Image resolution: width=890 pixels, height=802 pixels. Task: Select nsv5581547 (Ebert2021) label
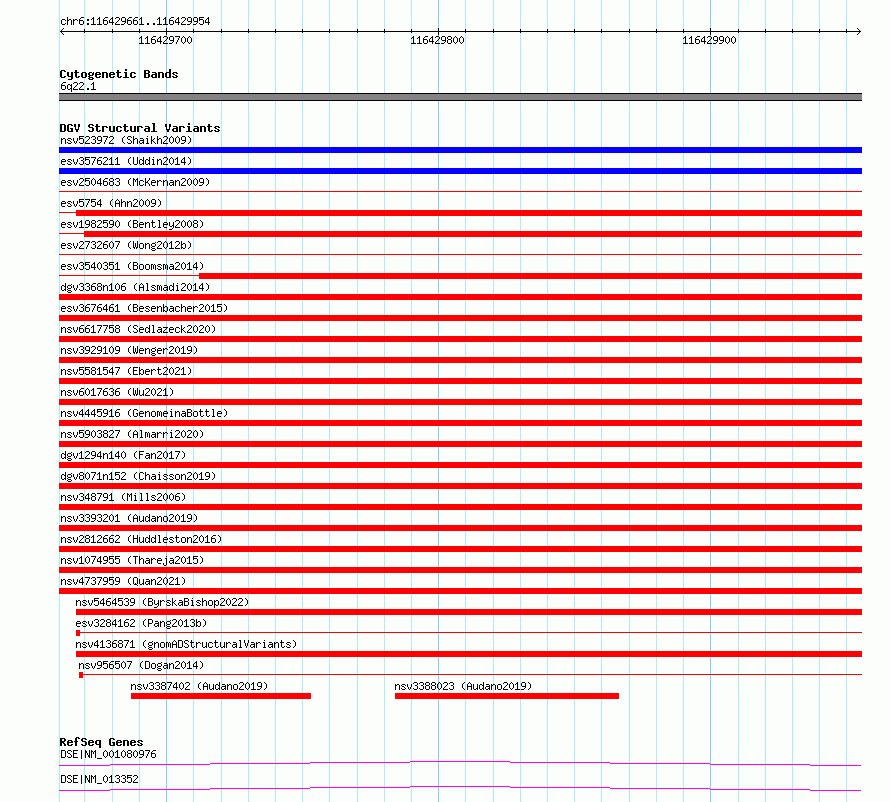click(x=126, y=371)
